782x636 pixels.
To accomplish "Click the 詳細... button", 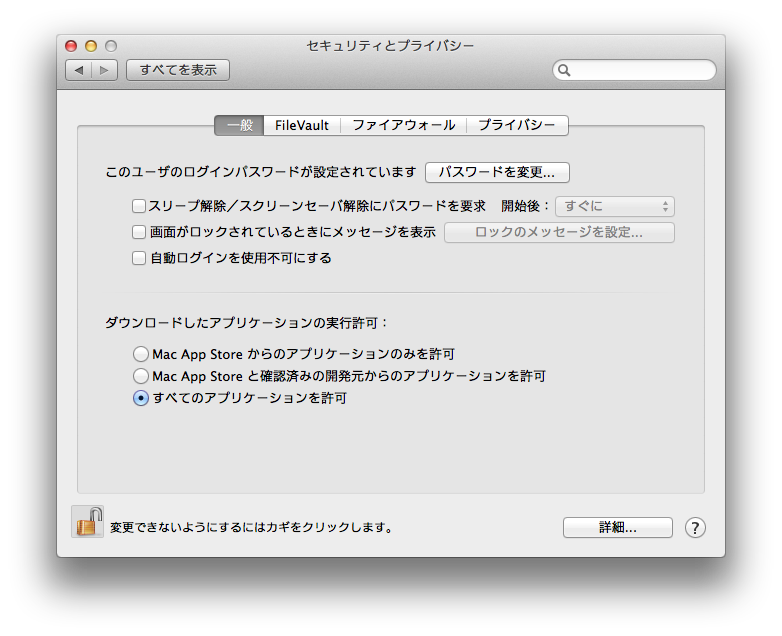I will point(618,528).
